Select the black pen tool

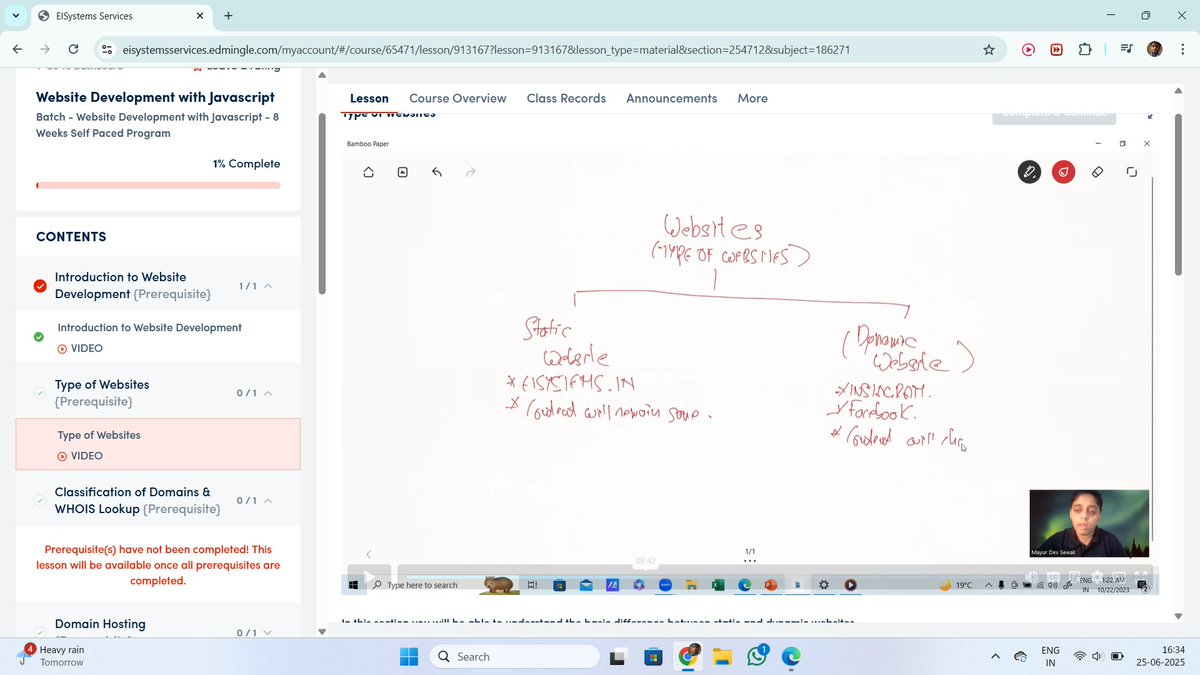1029,172
